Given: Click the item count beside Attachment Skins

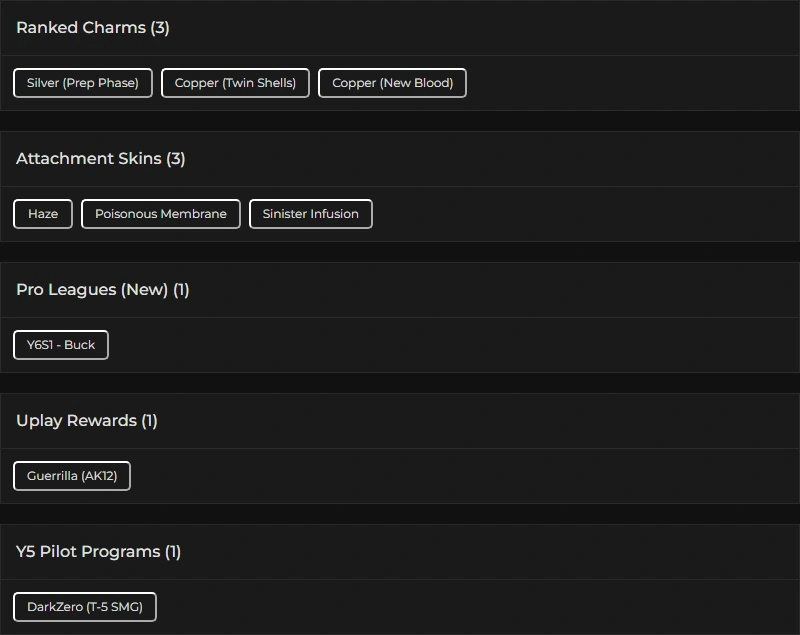Looking at the screenshot, I should click(176, 159).
